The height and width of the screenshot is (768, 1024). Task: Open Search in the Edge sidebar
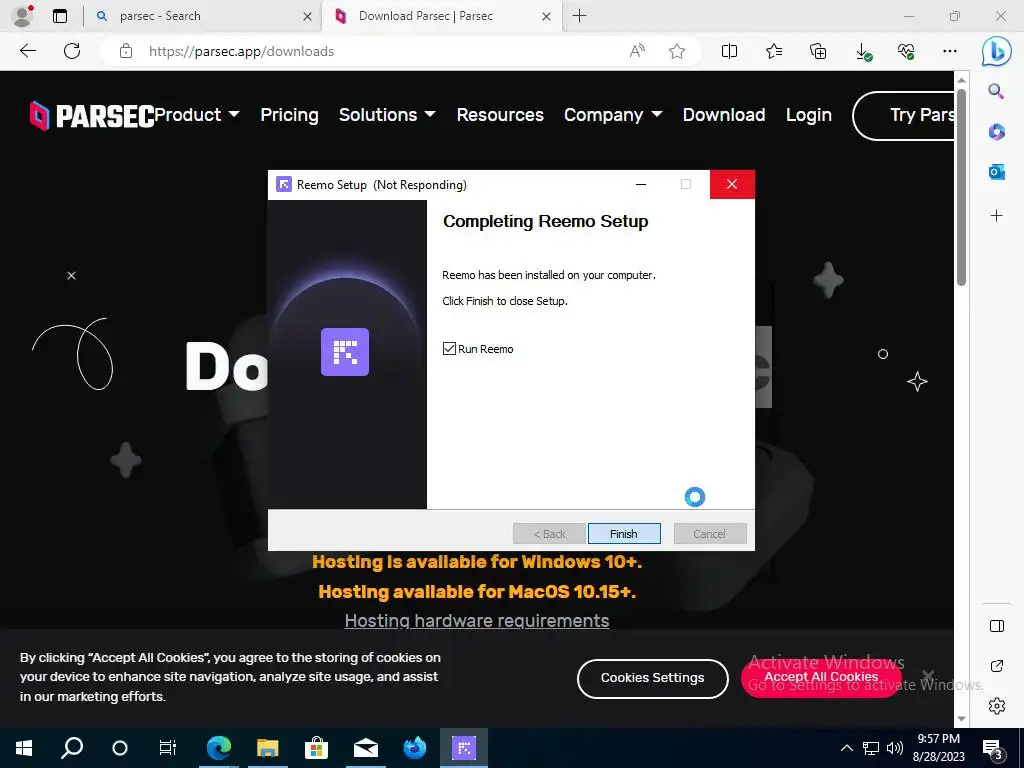(x=997, y=91)
